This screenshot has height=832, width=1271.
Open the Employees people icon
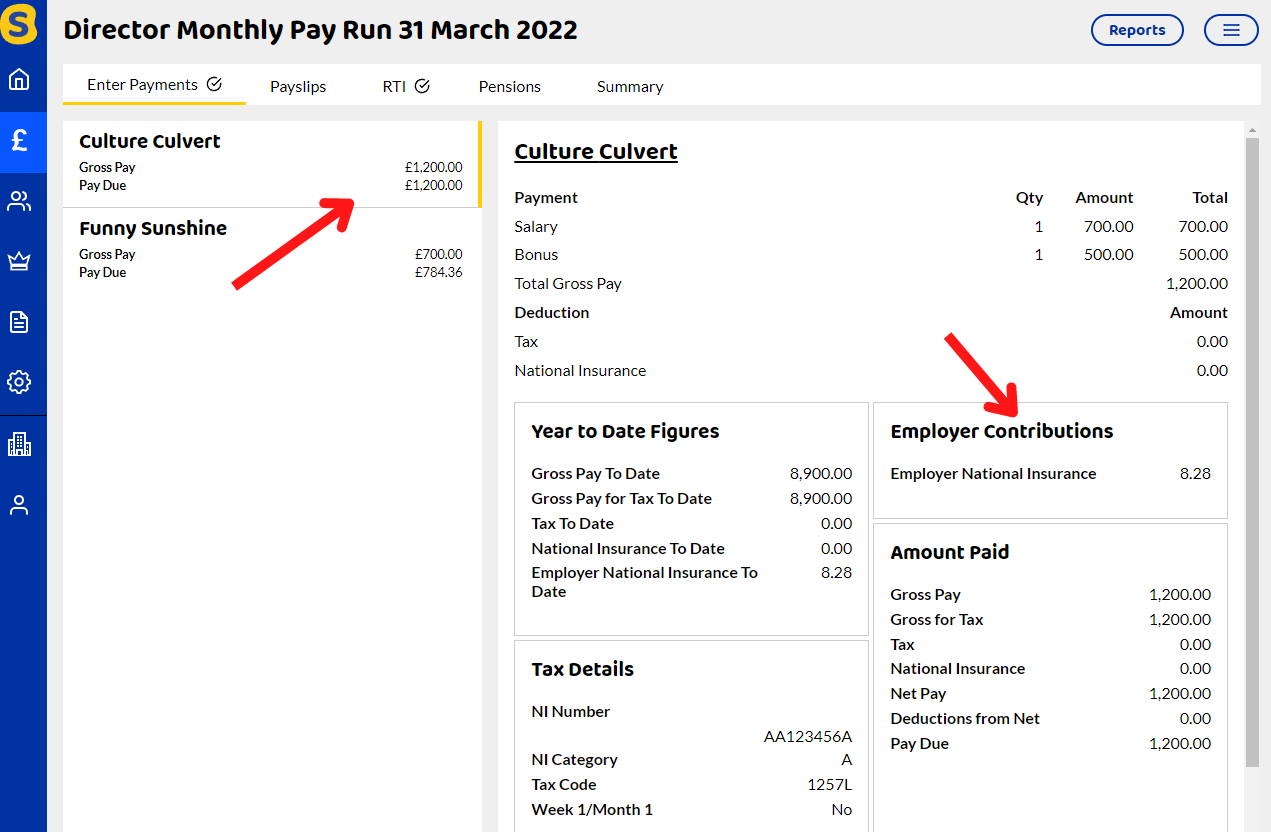pos(20,200)
